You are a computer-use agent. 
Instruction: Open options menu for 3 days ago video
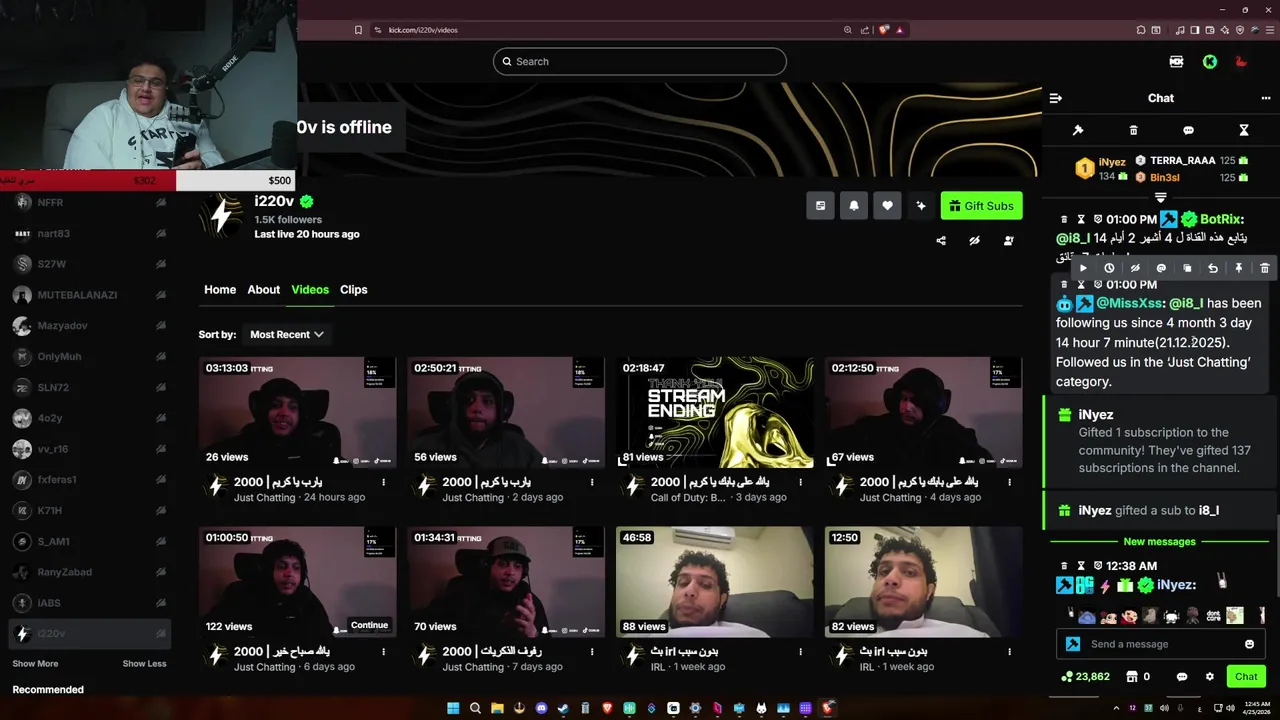point(801,482)
